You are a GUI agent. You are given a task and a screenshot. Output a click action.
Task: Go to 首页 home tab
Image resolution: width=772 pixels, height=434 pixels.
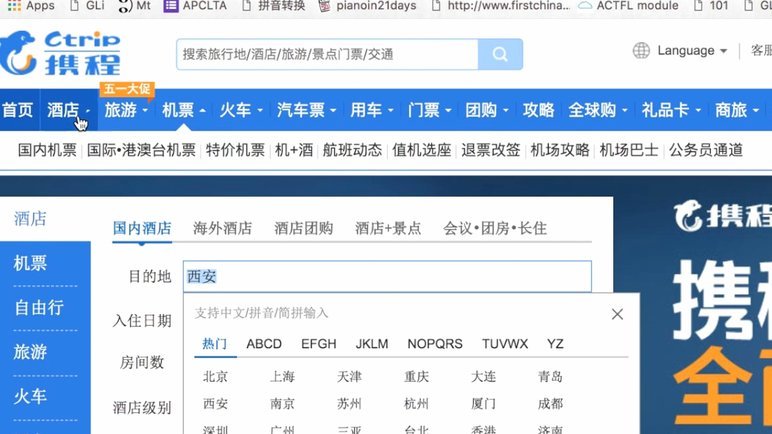point(18,110)
